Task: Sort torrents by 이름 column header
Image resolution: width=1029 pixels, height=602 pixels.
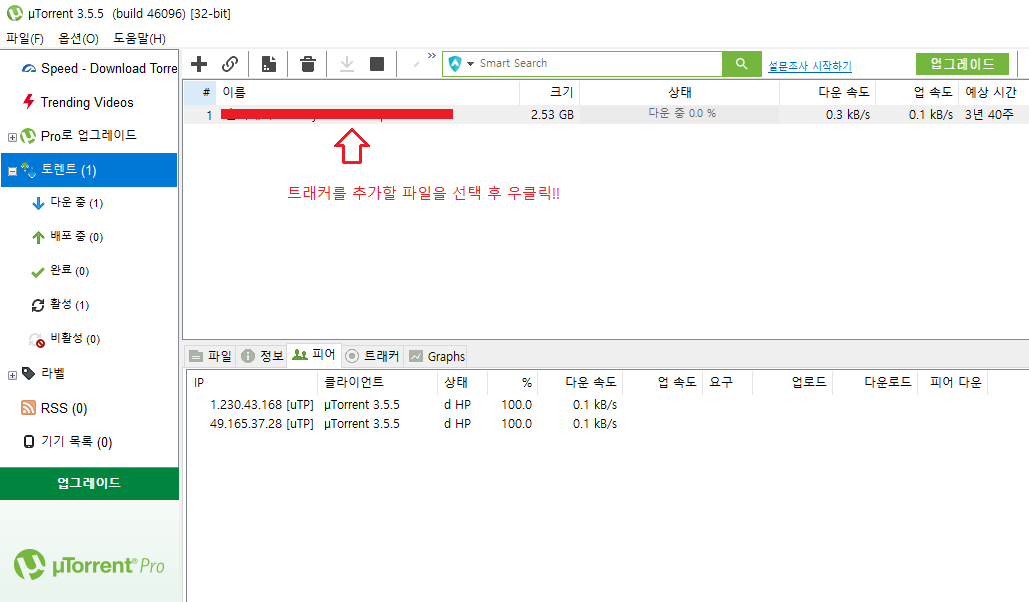Action: 368,93
